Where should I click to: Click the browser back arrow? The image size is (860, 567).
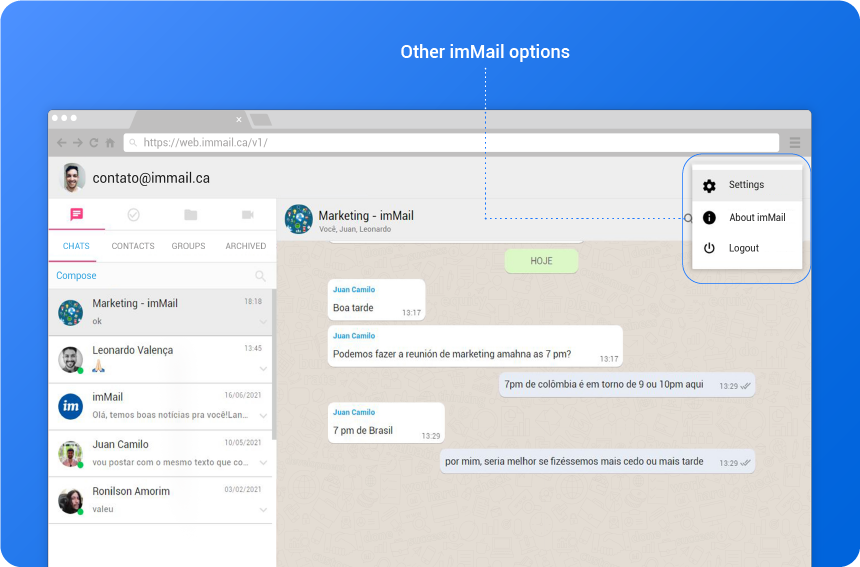(61, 143)
